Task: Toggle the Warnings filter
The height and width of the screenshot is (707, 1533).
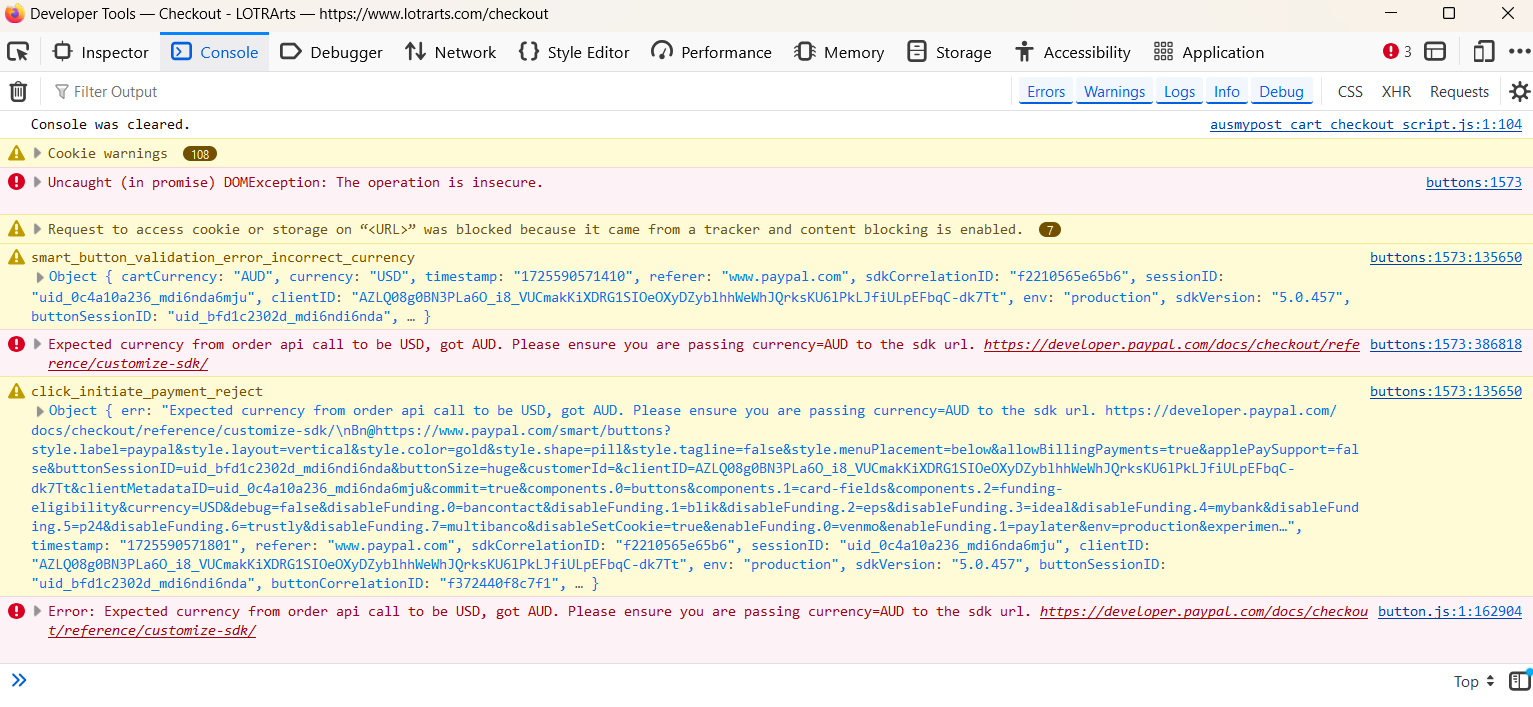Action: click(1114, 92)
